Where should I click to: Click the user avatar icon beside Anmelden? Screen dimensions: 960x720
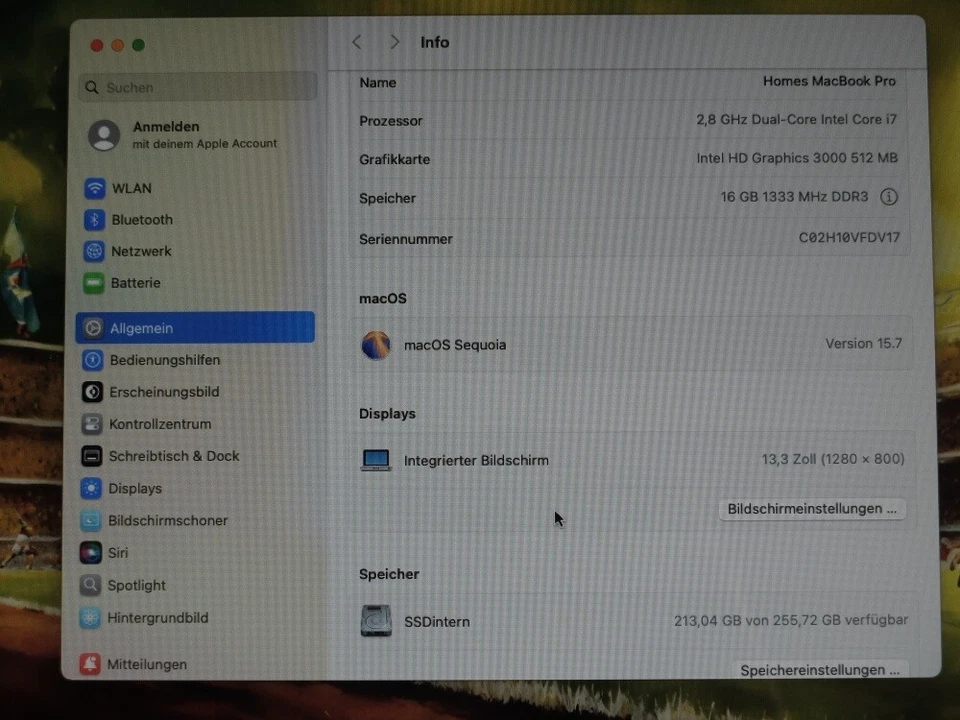[x=104, y=135]
